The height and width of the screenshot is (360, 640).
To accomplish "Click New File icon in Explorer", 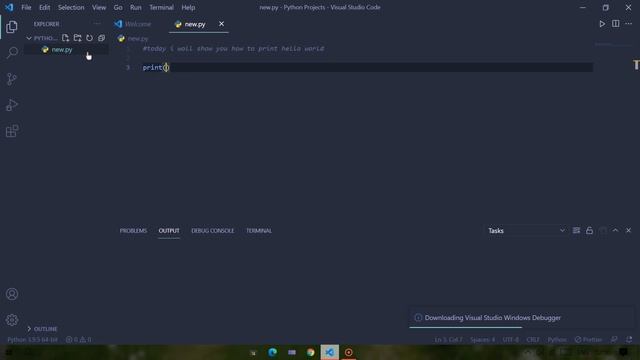I will coord(65,38).
